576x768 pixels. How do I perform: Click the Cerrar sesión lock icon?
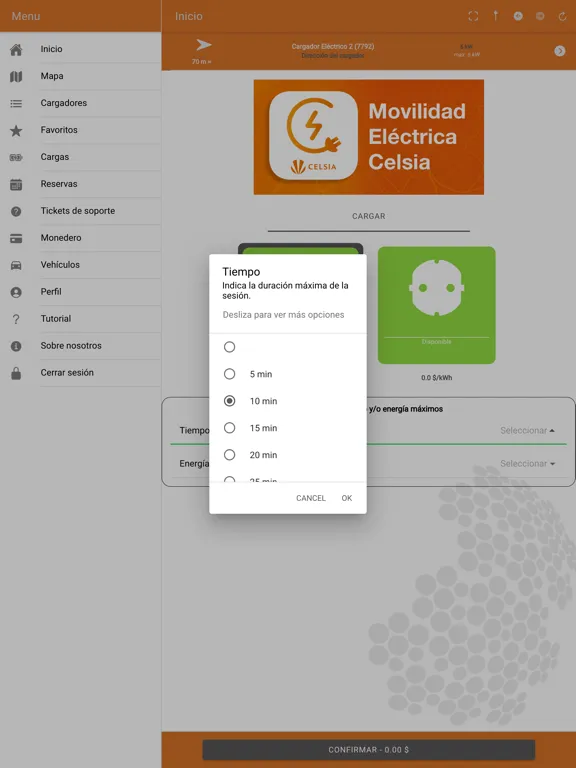16,373
